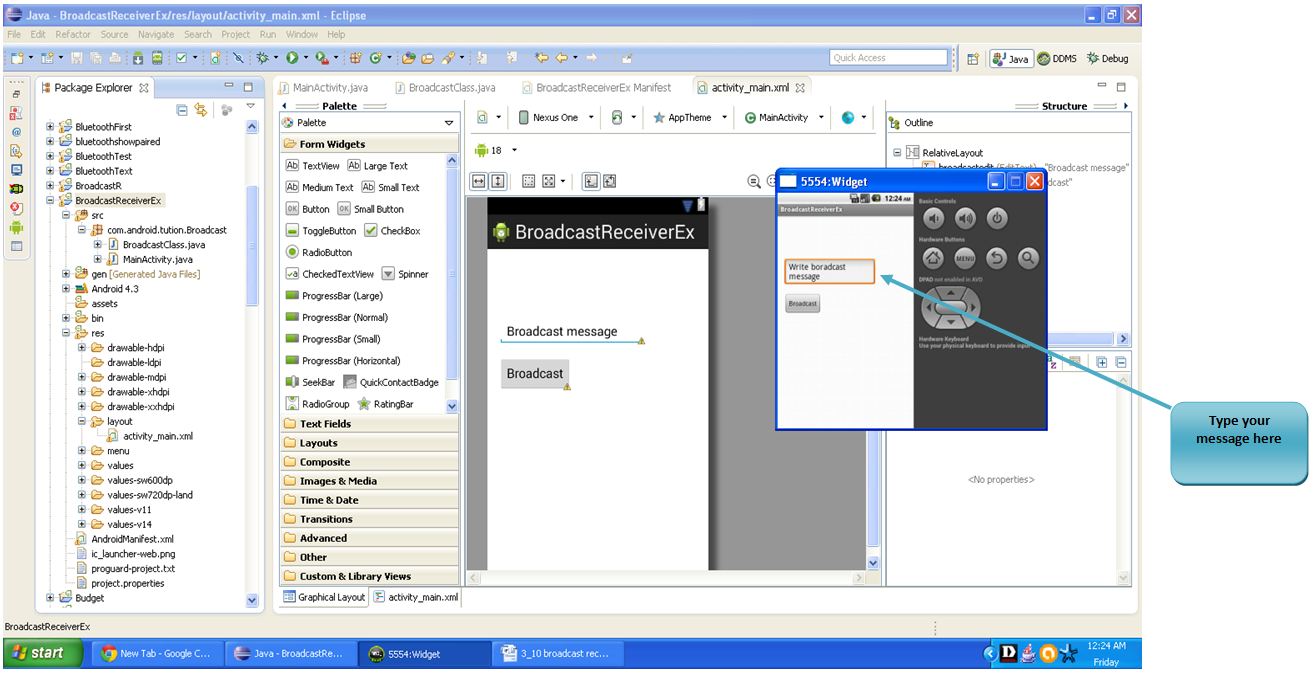Click the Quick Access search field
The width and height of the screenshot is (1316, 674).
(888, 58)
